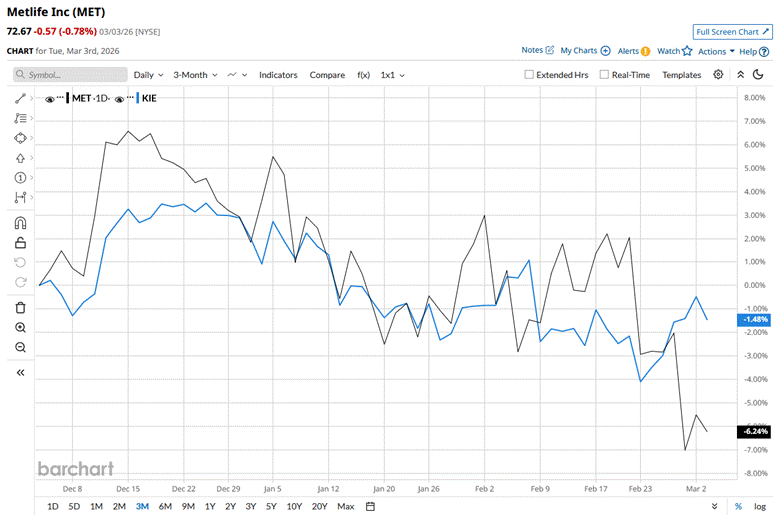Screen dimensions: 781x515
Task: Open the Daily interval dropdown
Action: click(x=148, y=75)
